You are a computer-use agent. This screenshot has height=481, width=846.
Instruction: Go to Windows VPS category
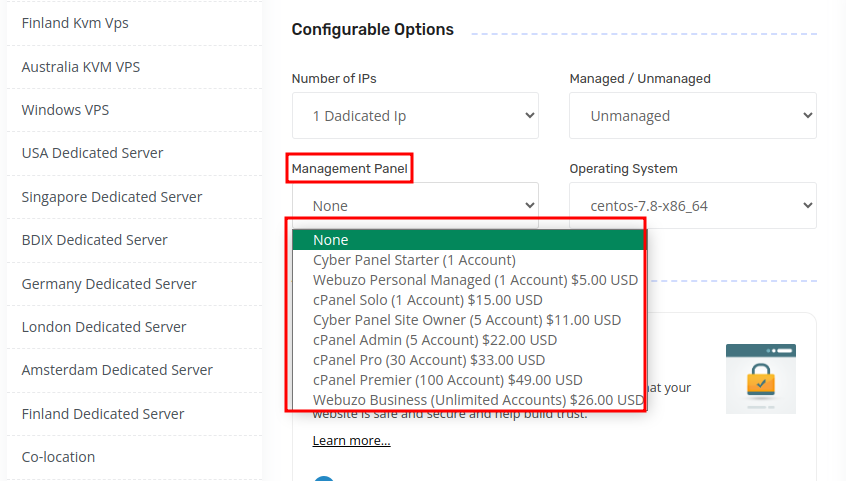tap(65, 110)
